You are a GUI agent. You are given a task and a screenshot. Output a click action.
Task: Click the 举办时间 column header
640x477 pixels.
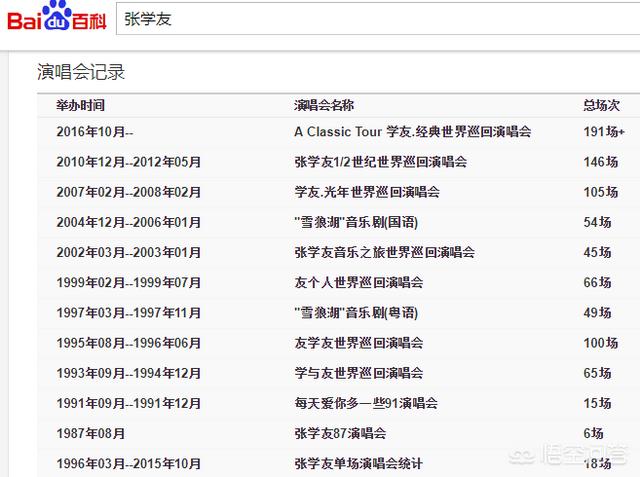click(80, 105)
